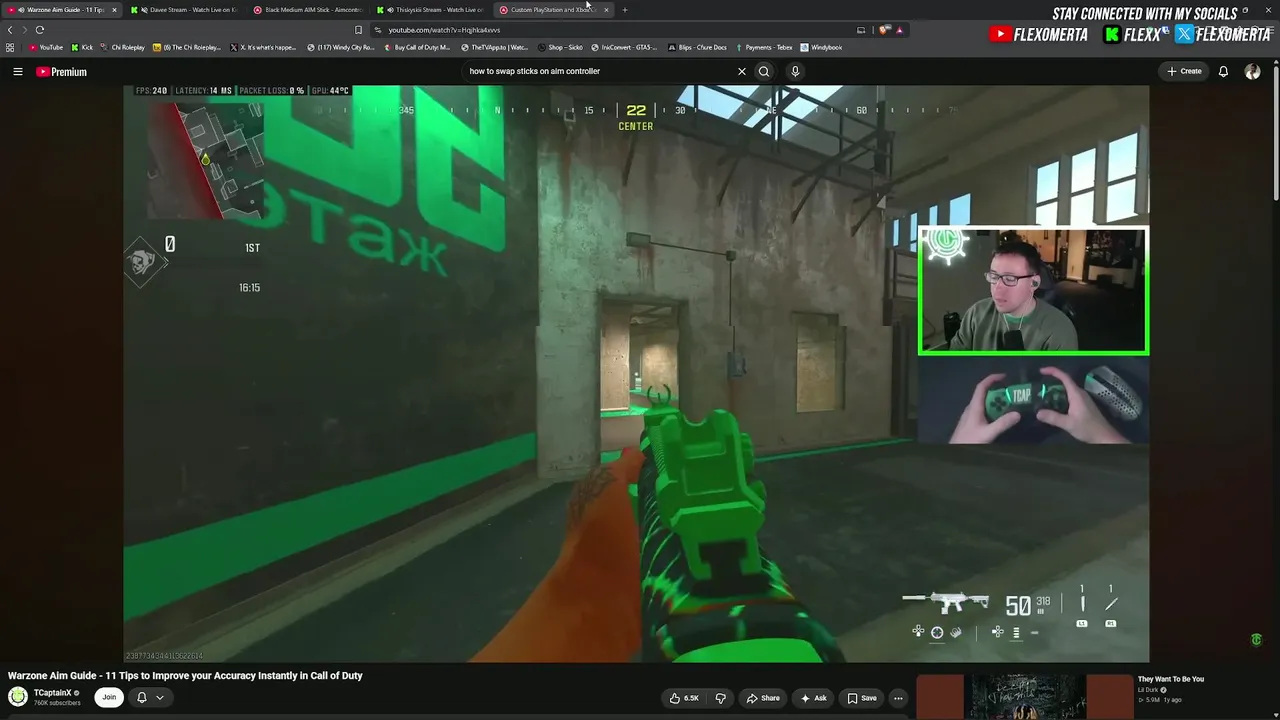This screenshot has height=720, width=1280.
Task: Click the browser address bar URL
Action: (x=444, y=30)
